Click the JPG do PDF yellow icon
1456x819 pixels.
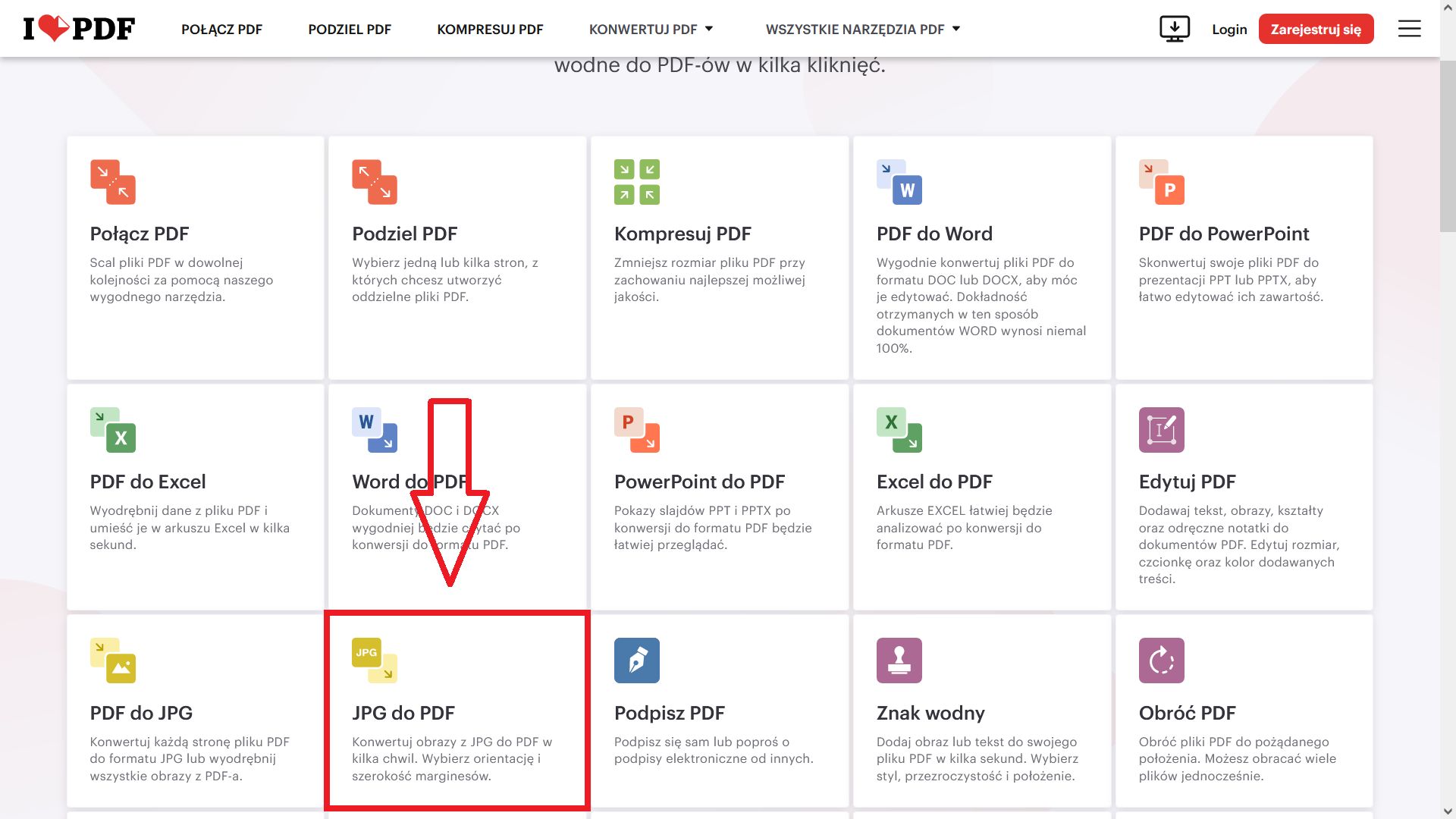[x=375, y=661]
